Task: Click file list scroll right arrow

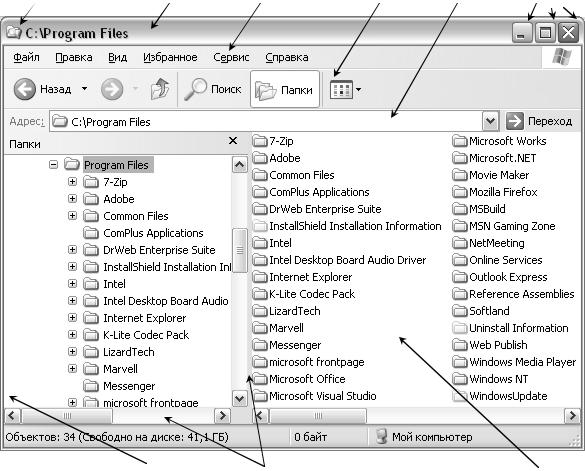Action: pos(572,415)
